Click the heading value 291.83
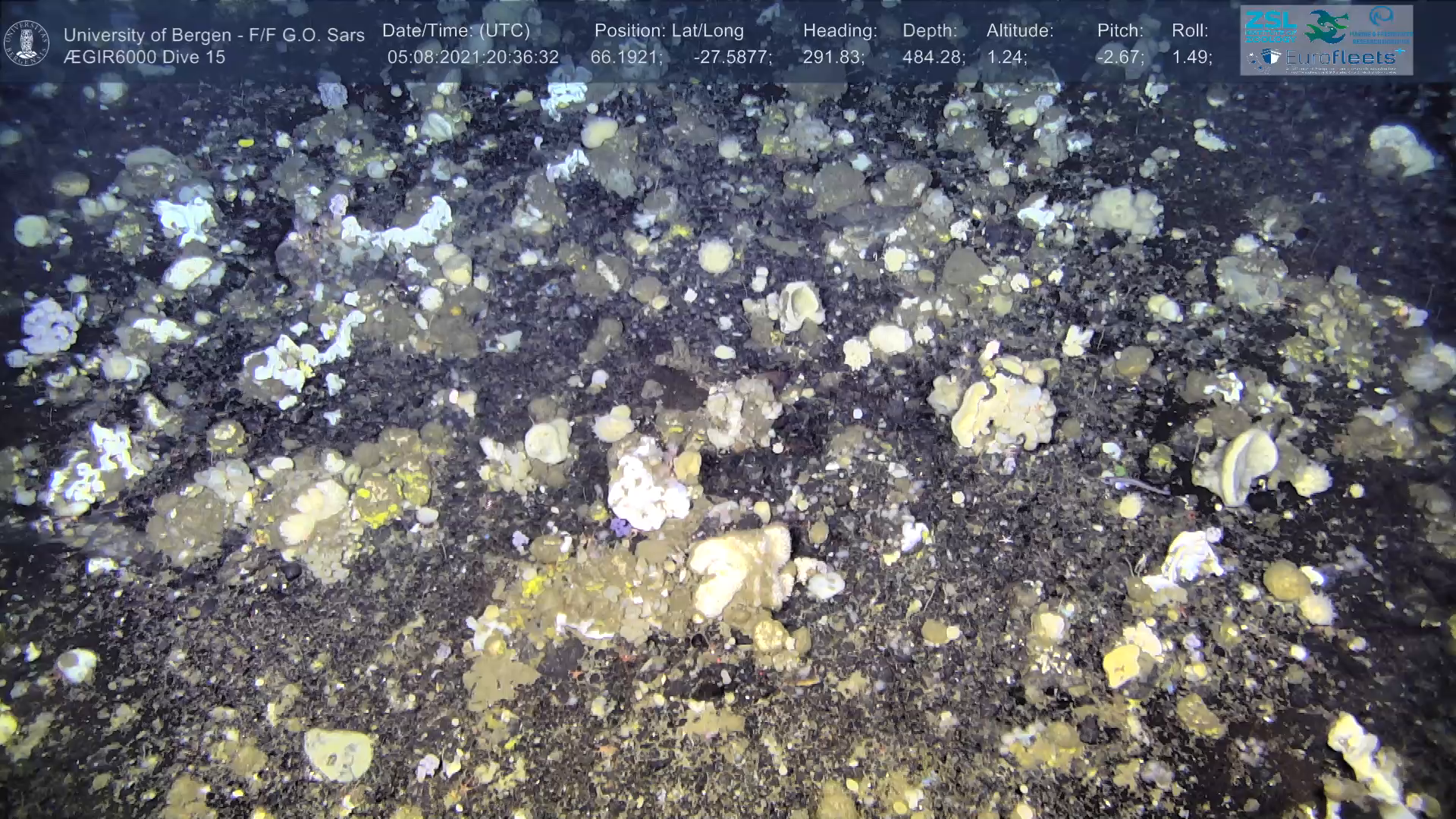This screenshot has height=819, width=1456. pos(833,57)
